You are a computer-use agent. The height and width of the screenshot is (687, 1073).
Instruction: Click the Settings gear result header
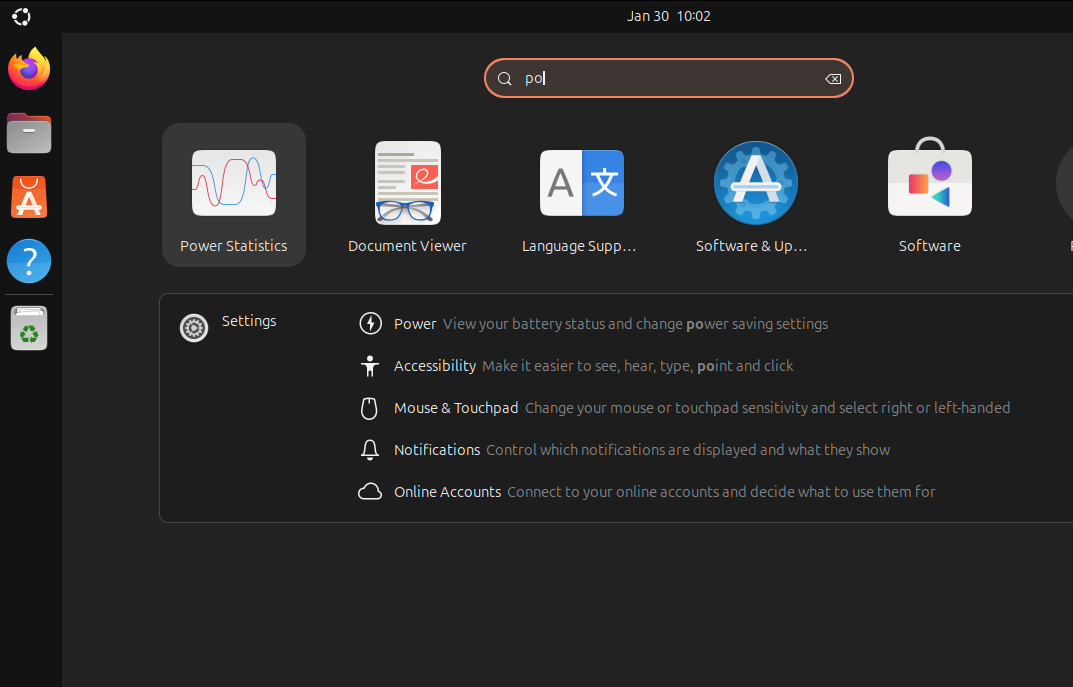[x=248, y=320]
